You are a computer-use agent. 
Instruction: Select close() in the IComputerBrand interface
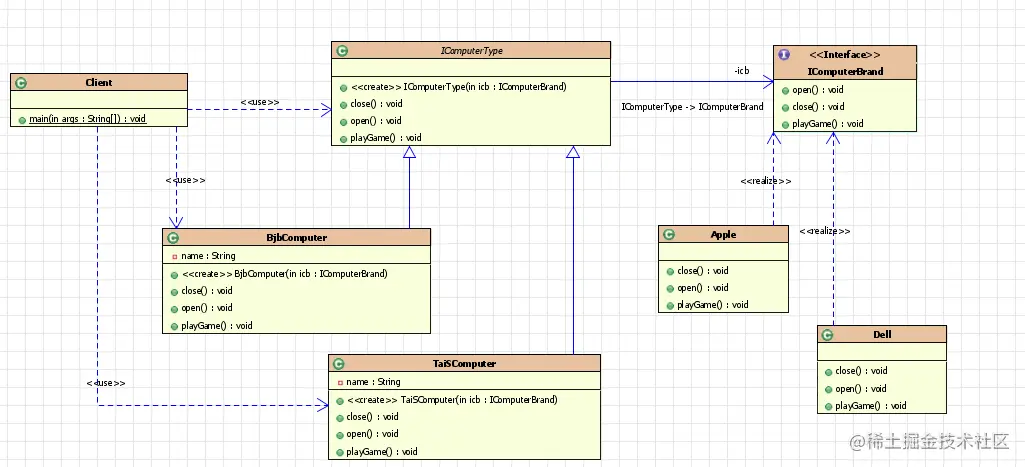pyautogui.click(x=818, y=107)
